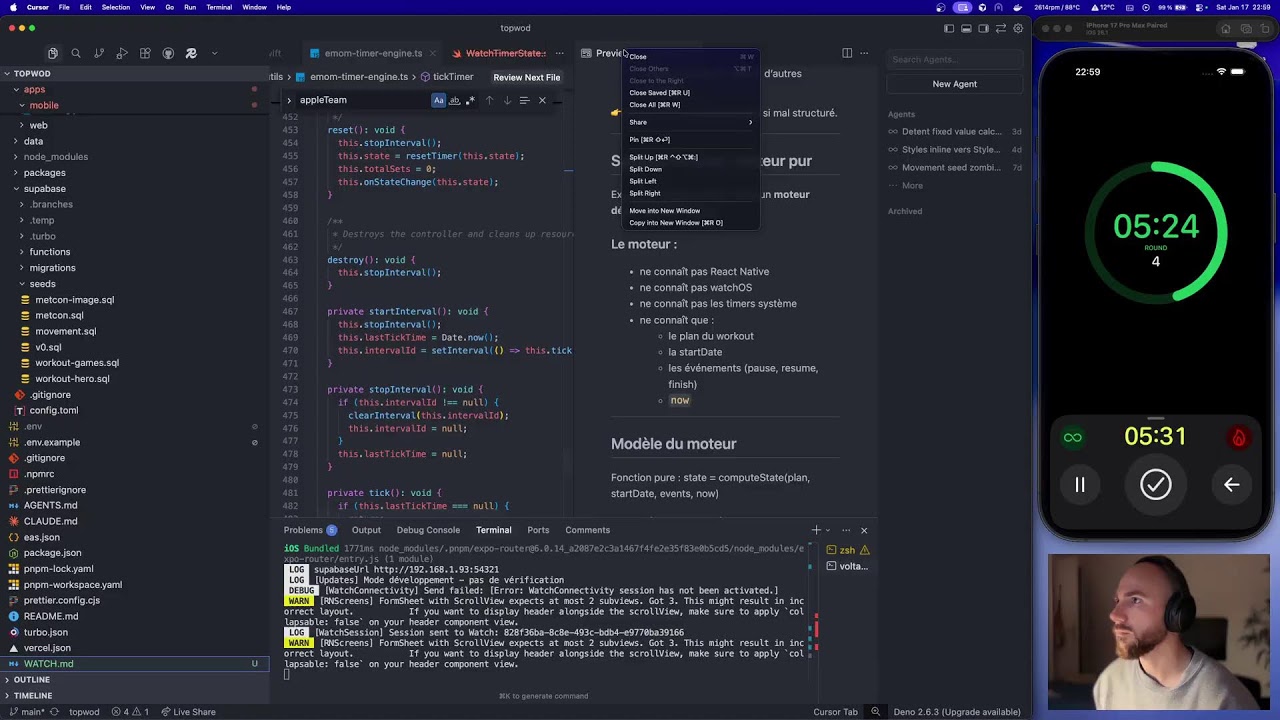Click Deno upgrade available status

click(957, 712)
